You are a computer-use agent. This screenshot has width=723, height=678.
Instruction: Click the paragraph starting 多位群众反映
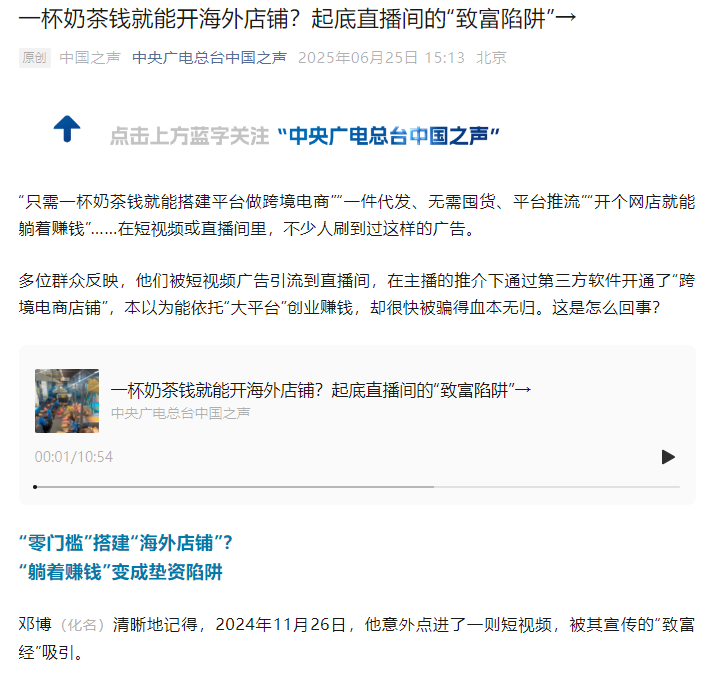point(357,294)
